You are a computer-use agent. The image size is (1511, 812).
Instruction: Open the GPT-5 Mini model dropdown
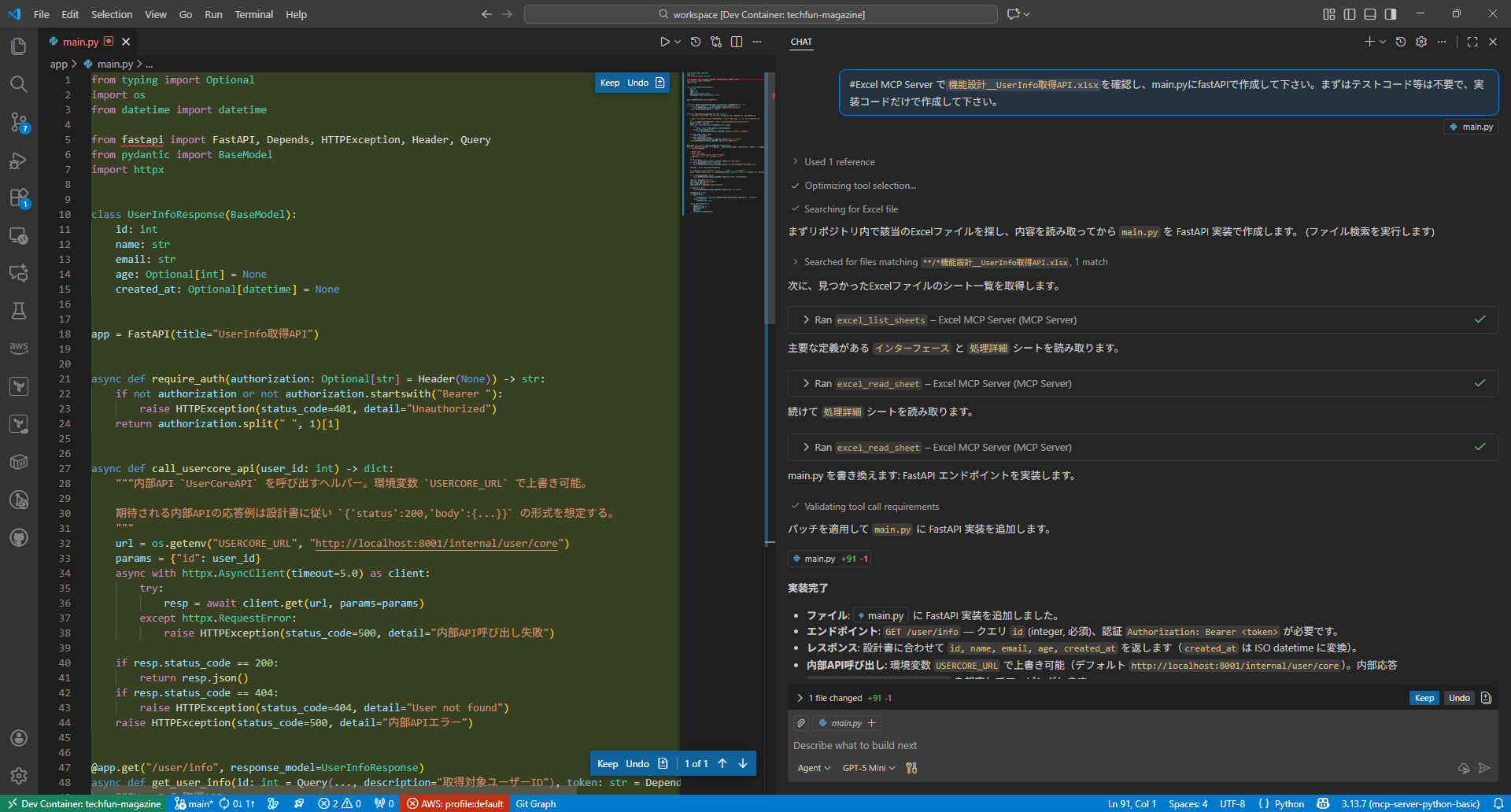(868, 768)
